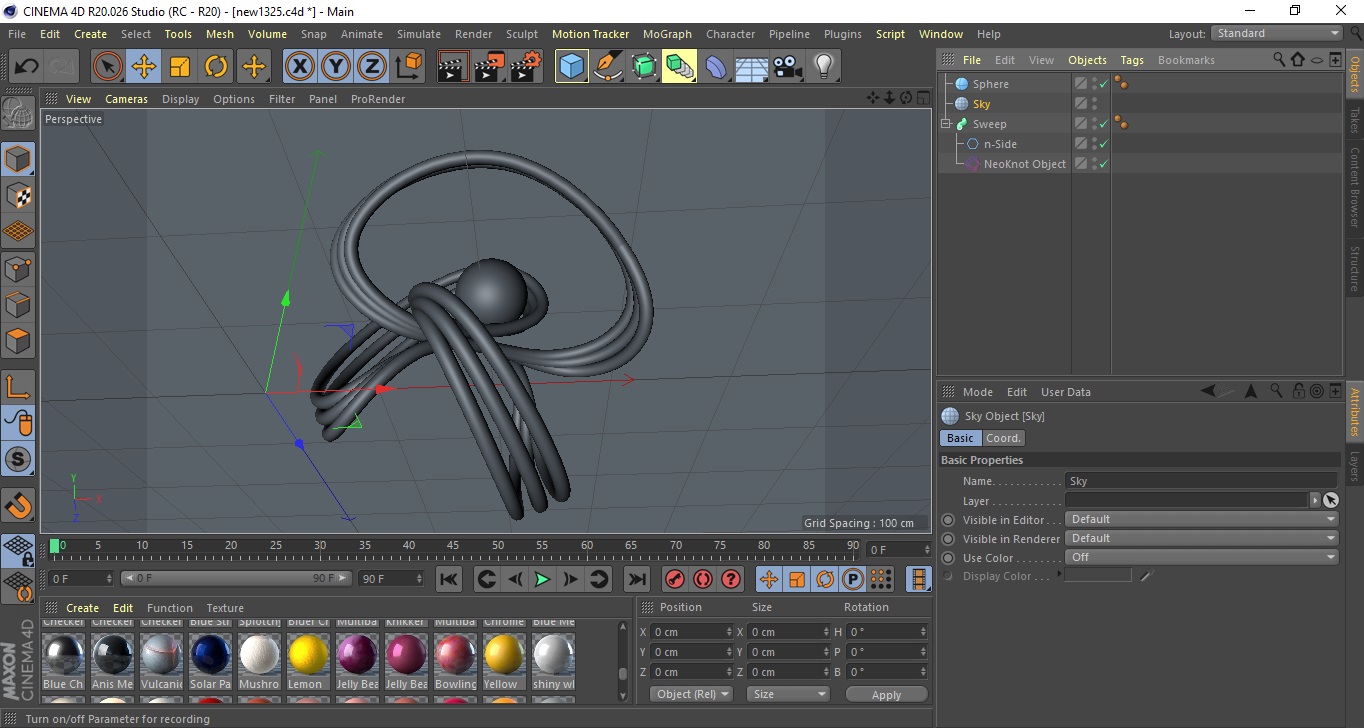1364x728 pixels.
Task: Activate the Move tool
Action: tap(144, 67)
